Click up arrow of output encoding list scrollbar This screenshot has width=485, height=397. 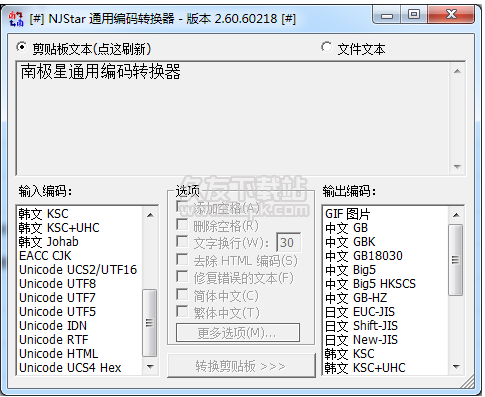[456, 215]
